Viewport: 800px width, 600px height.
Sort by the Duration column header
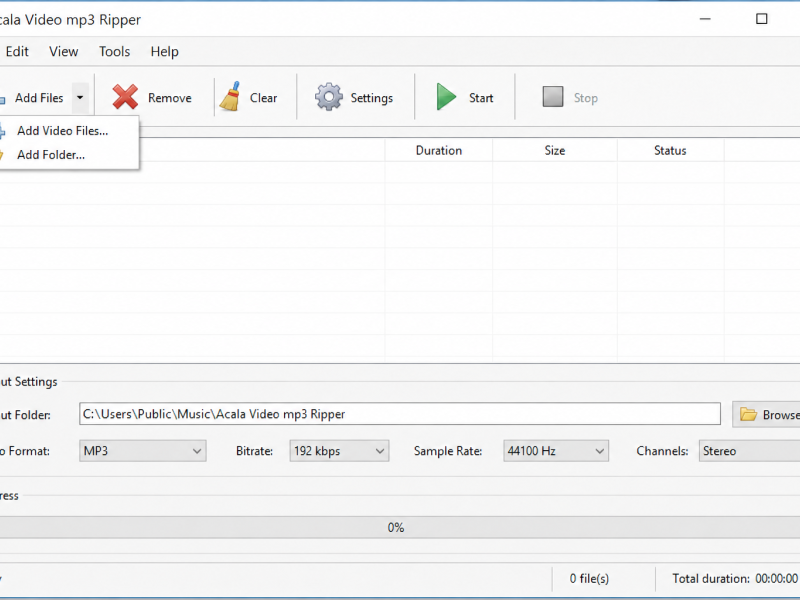pyautogui.click(x=439, y=151)
